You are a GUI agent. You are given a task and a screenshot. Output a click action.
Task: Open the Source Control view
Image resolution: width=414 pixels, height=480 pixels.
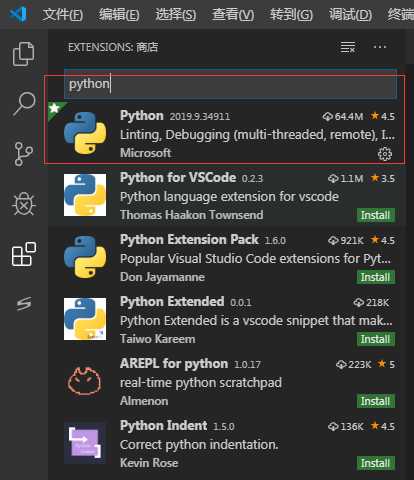pos(24,154)
